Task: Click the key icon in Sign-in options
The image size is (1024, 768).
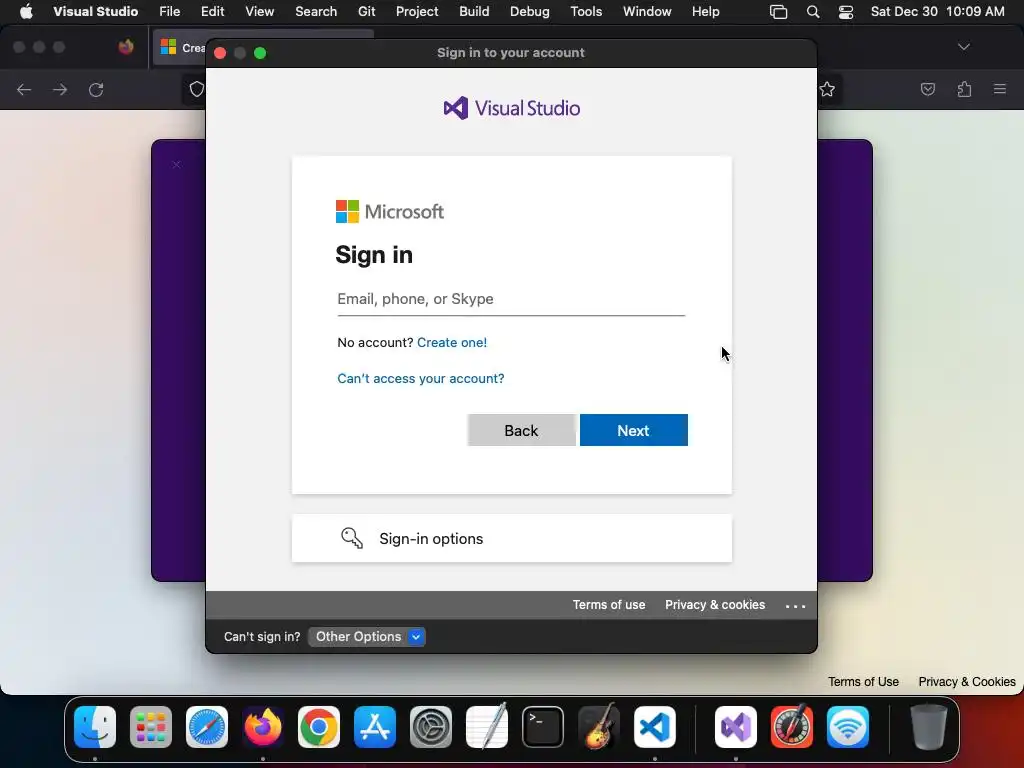Action: coord(352,538)
